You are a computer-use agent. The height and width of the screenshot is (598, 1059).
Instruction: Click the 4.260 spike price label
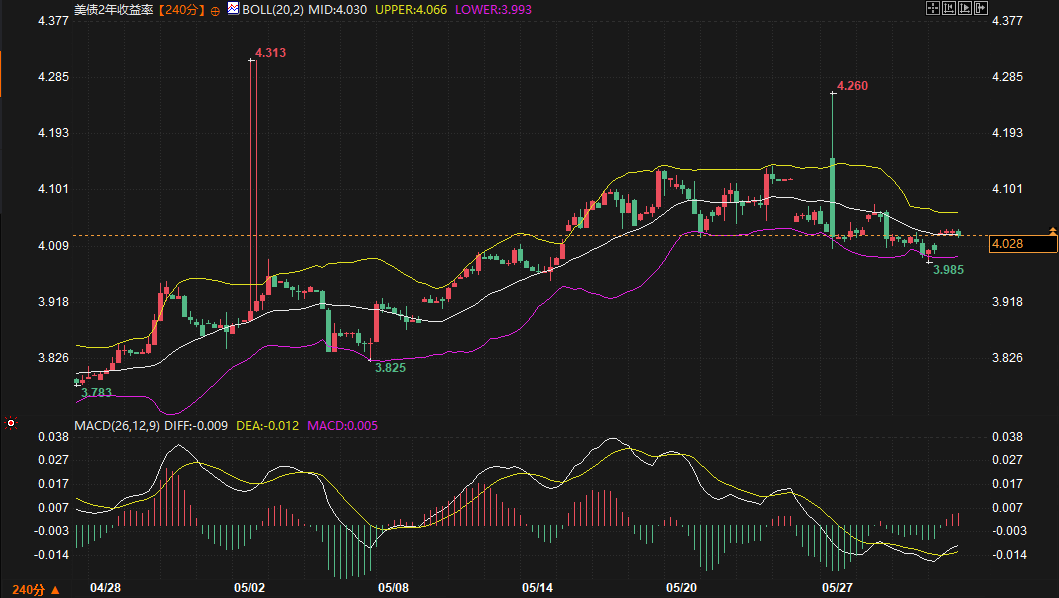(x=852, y=86)
